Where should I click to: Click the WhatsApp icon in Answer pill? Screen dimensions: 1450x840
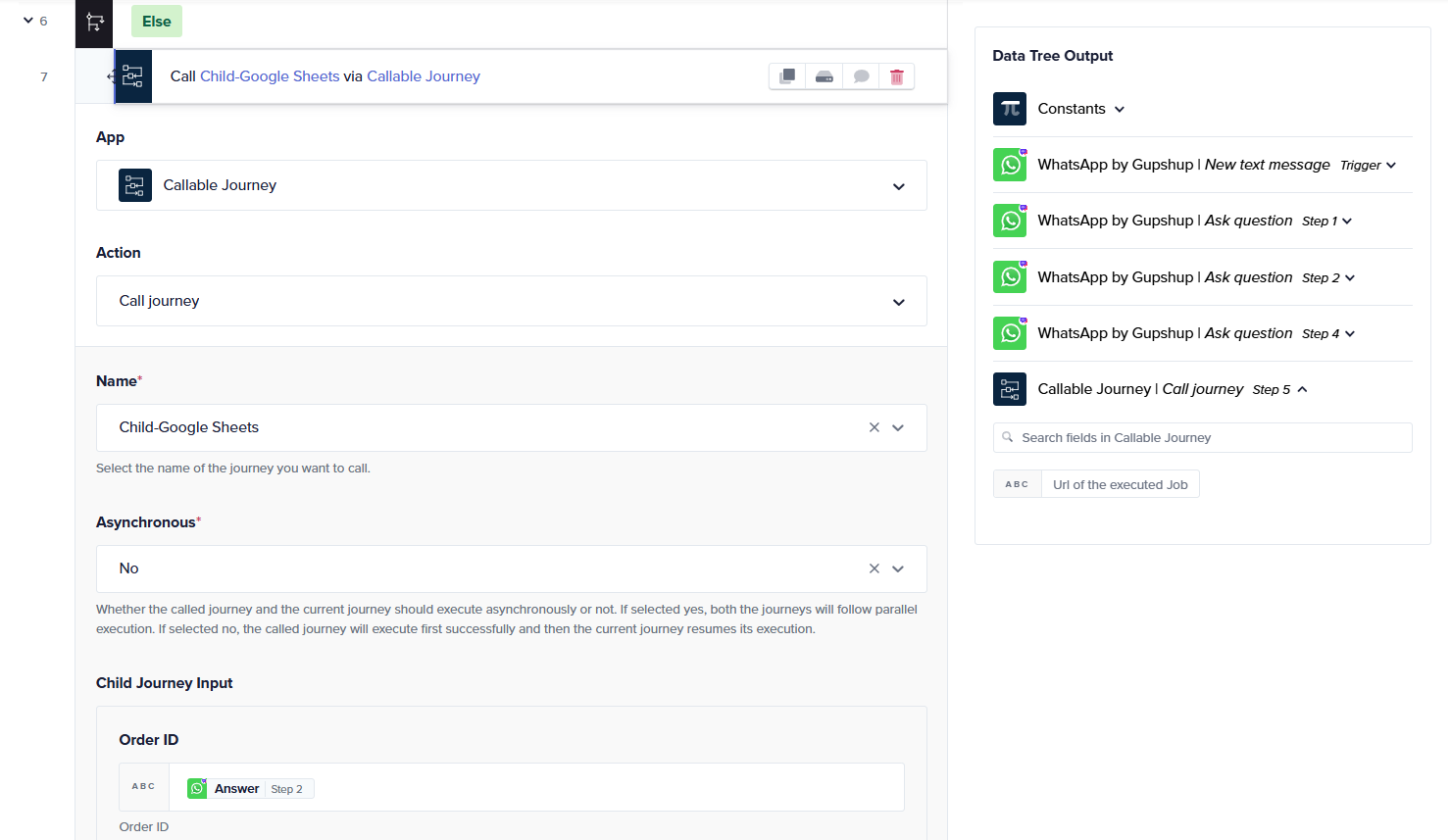click(197, 789)
